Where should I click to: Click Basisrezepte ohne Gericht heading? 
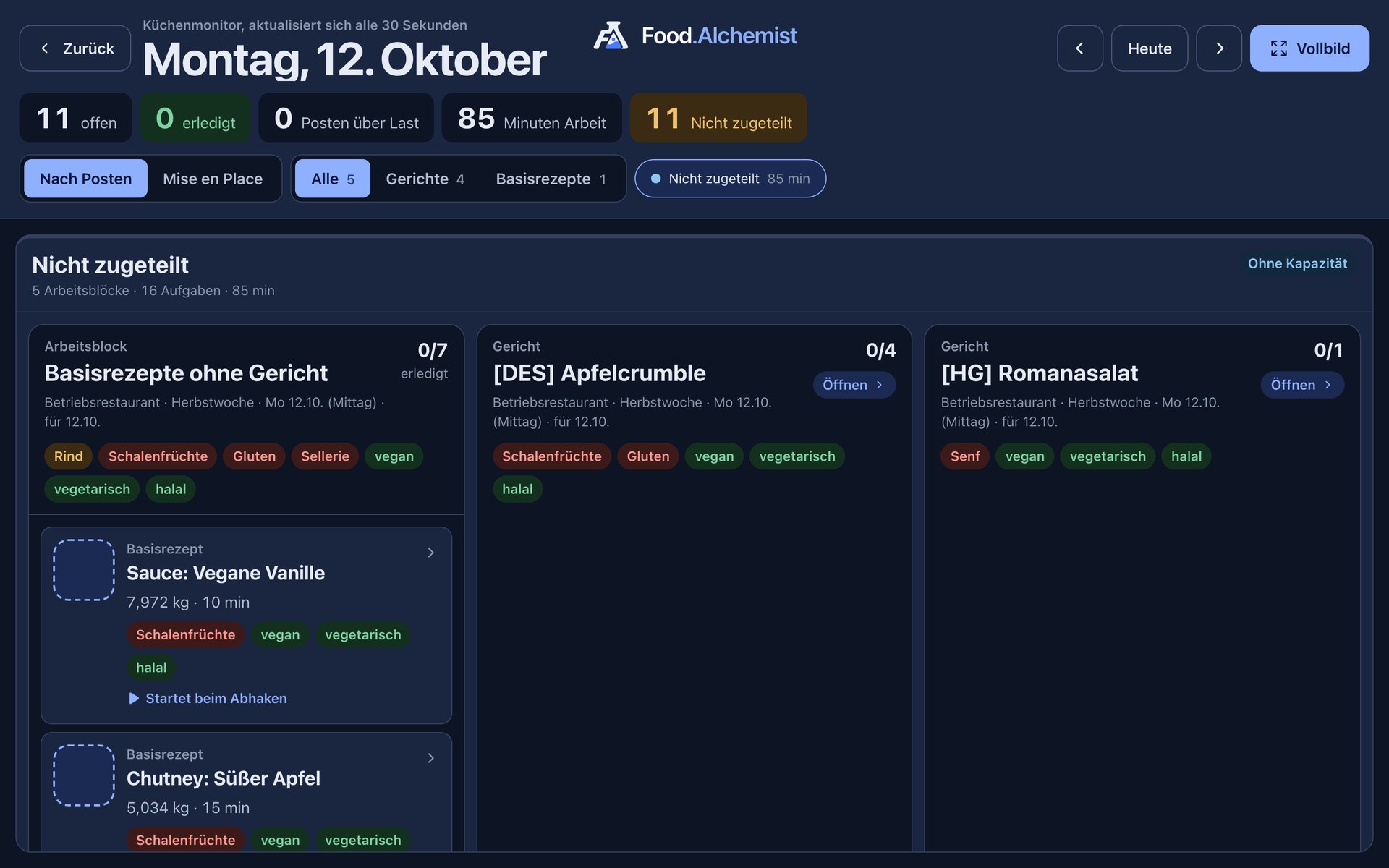186,373
